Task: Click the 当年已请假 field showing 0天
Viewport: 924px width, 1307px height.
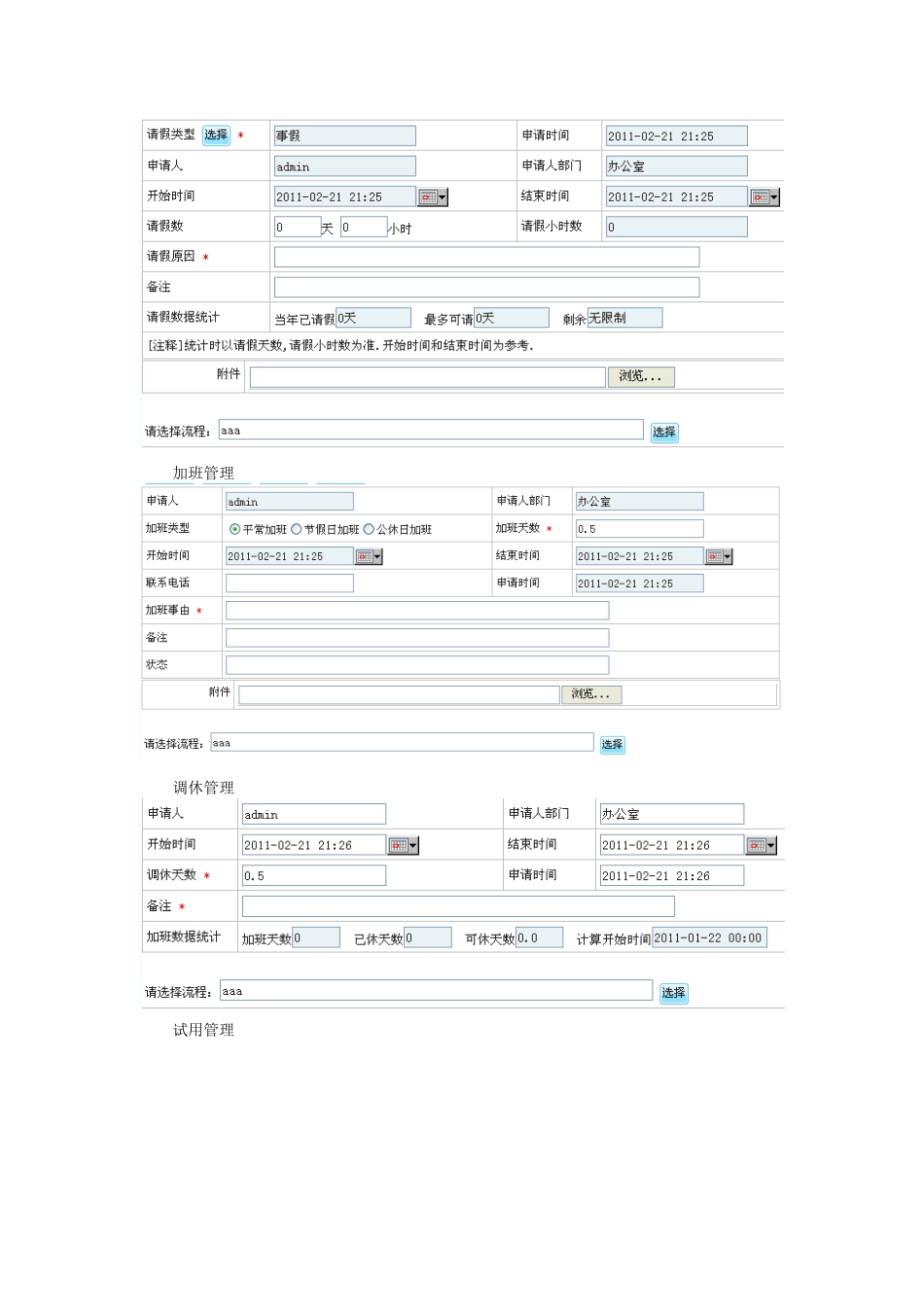Action: click(373, 318)
